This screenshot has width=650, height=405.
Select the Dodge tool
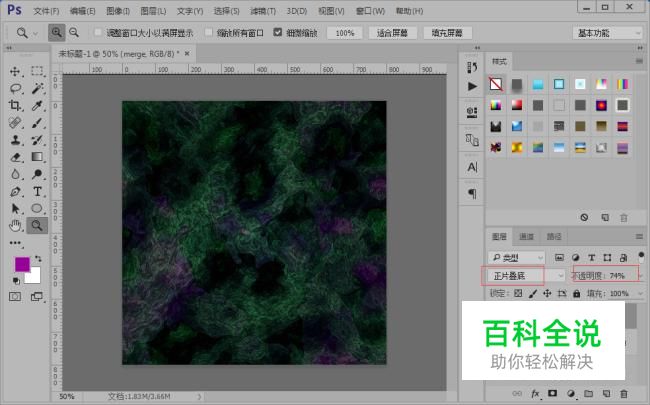point(37,174)
